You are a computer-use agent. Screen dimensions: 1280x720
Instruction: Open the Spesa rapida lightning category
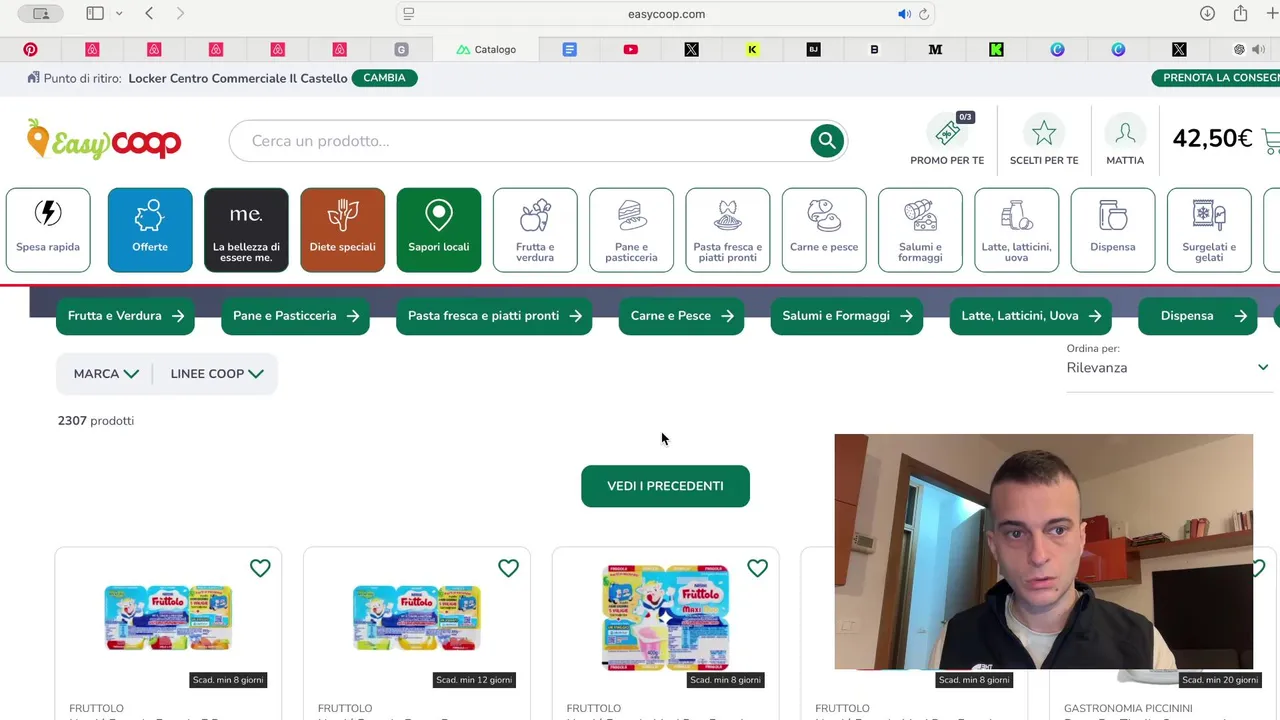pos(48,230)
